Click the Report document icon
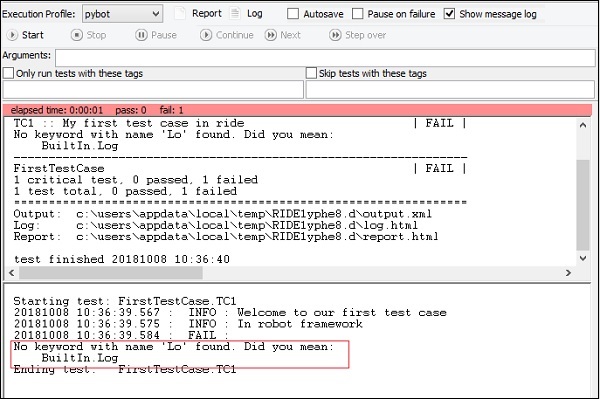600x399 pixels. coord(180,14)
